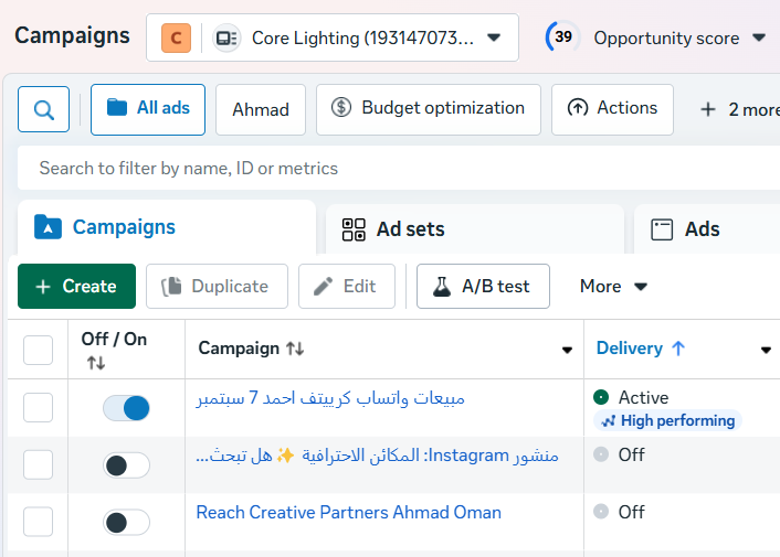
Task: Switch to the Ads tab
Action: pyautogui.click(x=706, y=229)
